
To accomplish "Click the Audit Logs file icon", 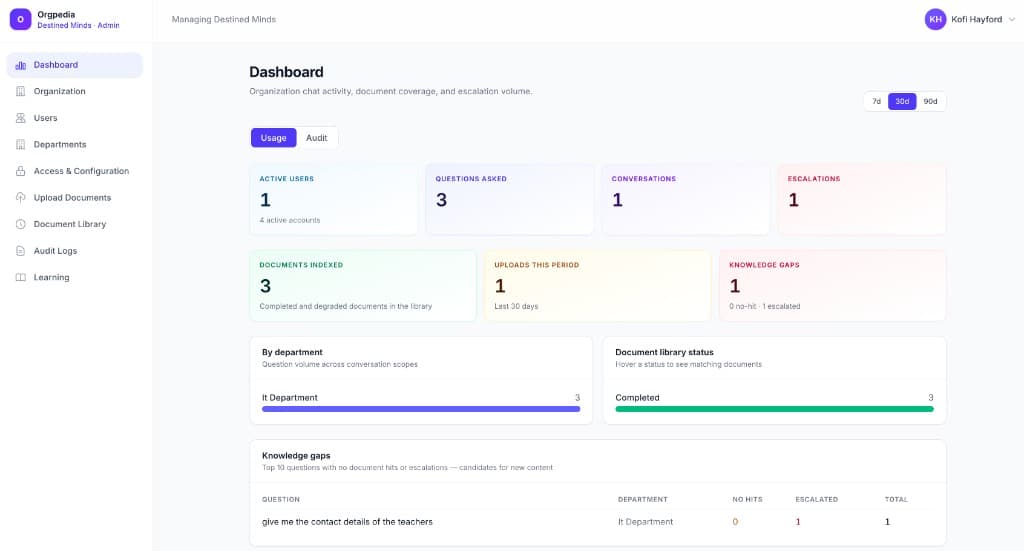I will click(20, 251).
